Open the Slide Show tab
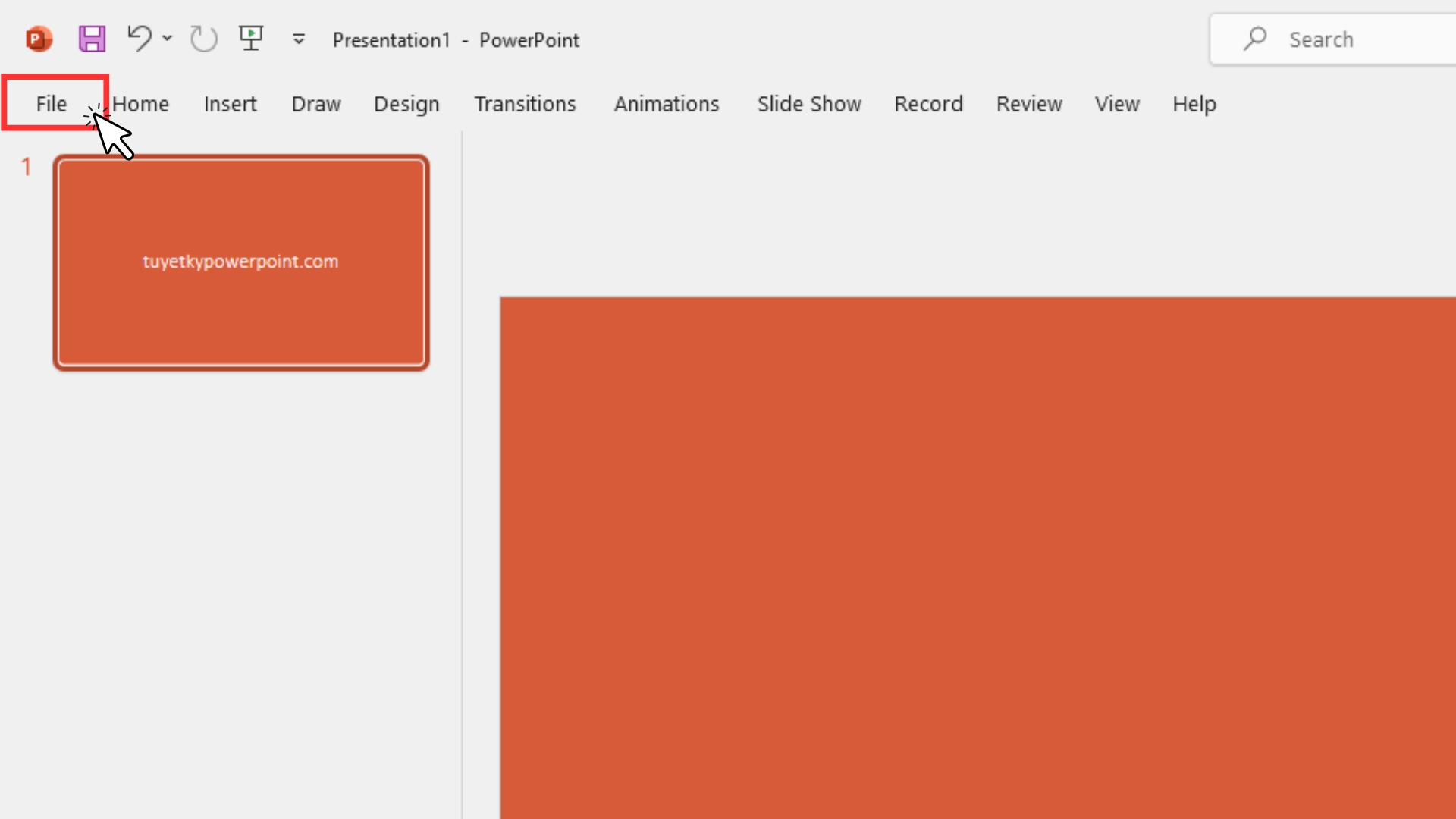Viewport: 1456px width, 819px height. click(809, 104)
